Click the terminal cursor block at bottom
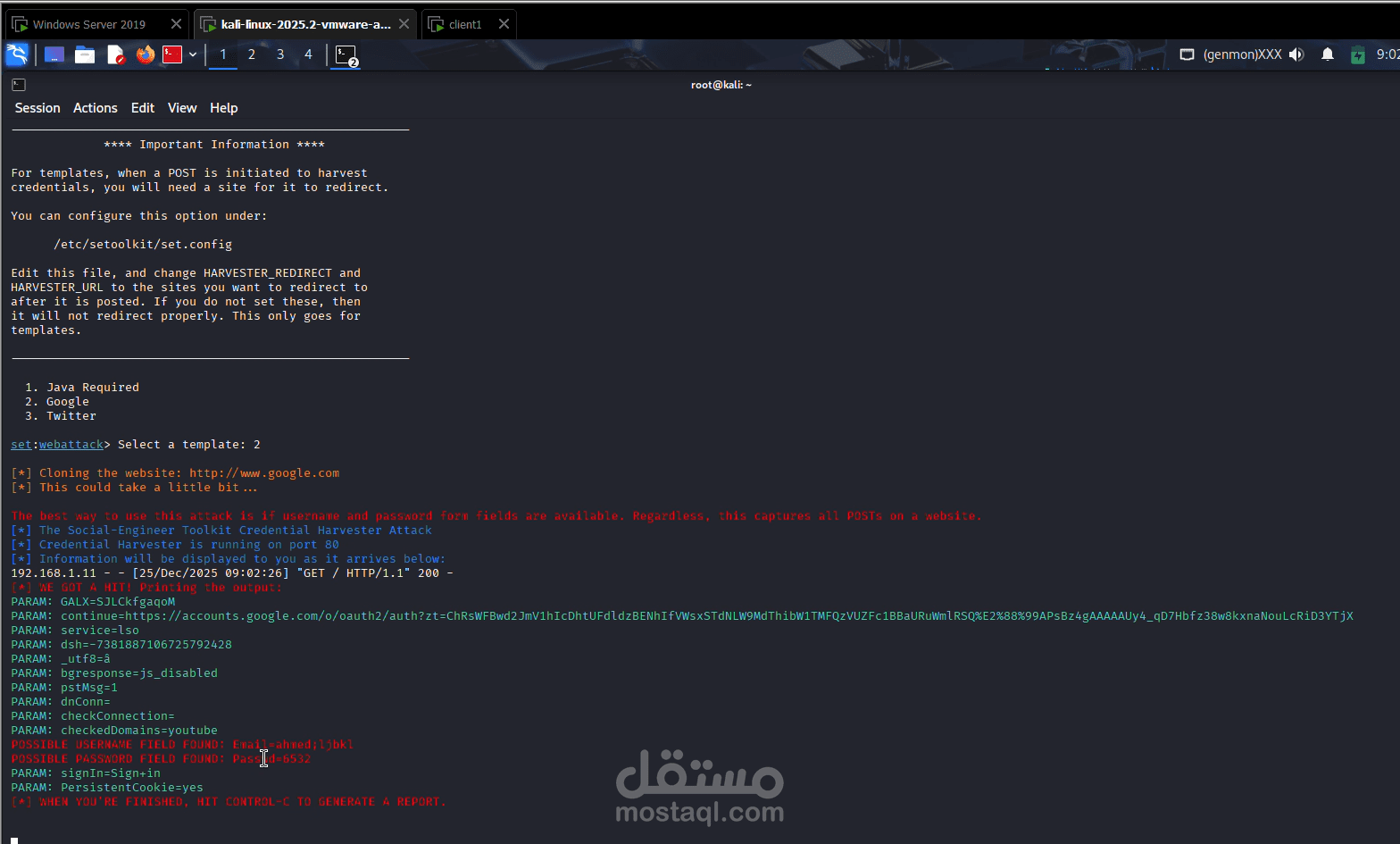Screen dimensions: 1400x844 point(14,840)
